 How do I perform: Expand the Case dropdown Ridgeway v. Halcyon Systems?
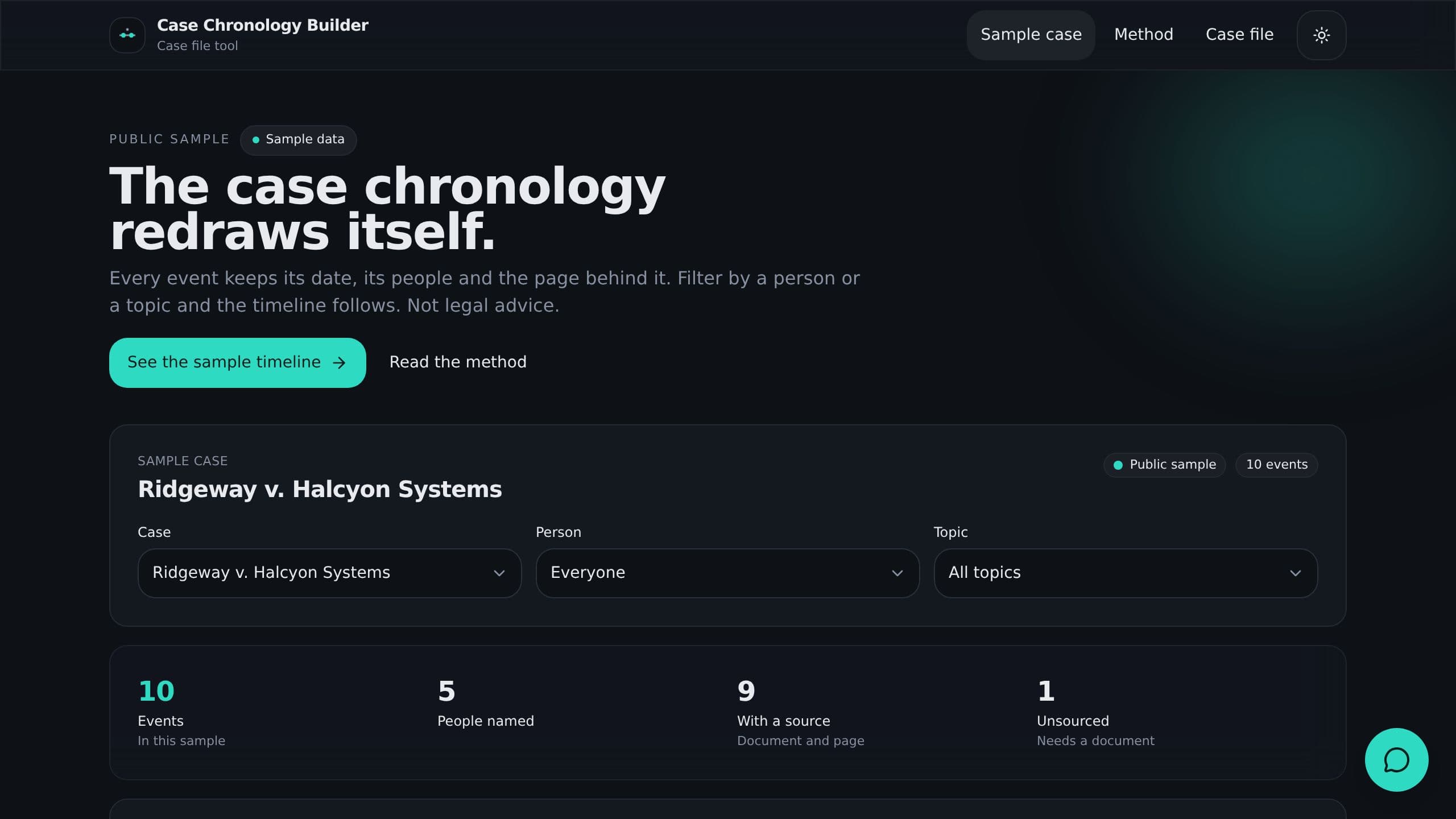(x=329, y=573)
